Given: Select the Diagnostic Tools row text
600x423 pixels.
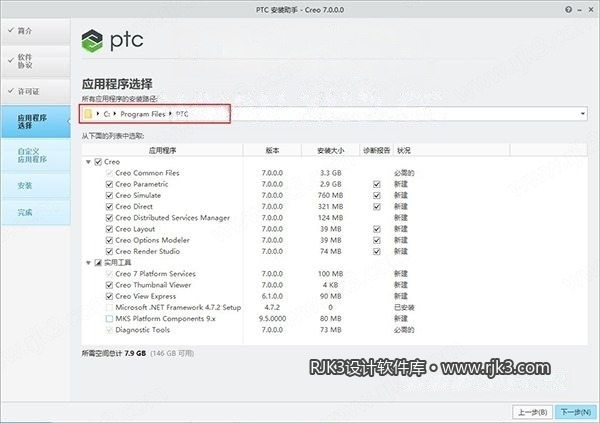Looking at the screenshot, I should (142, 330).
